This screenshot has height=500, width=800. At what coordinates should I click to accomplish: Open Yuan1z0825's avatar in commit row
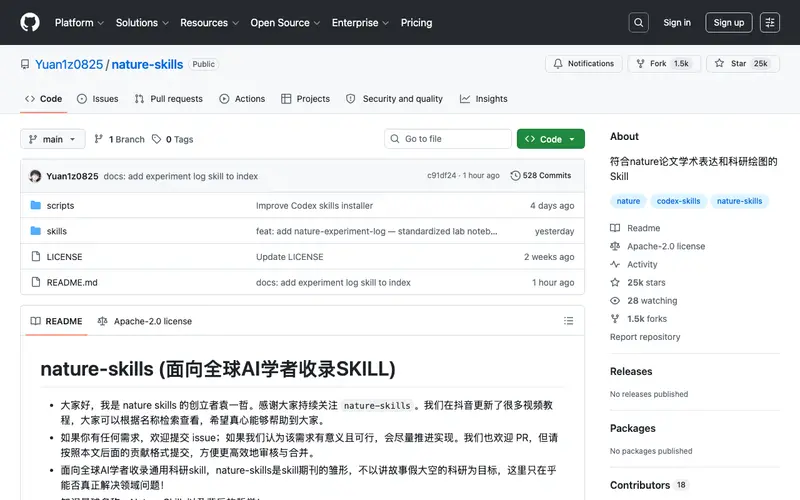coord(35,176)
